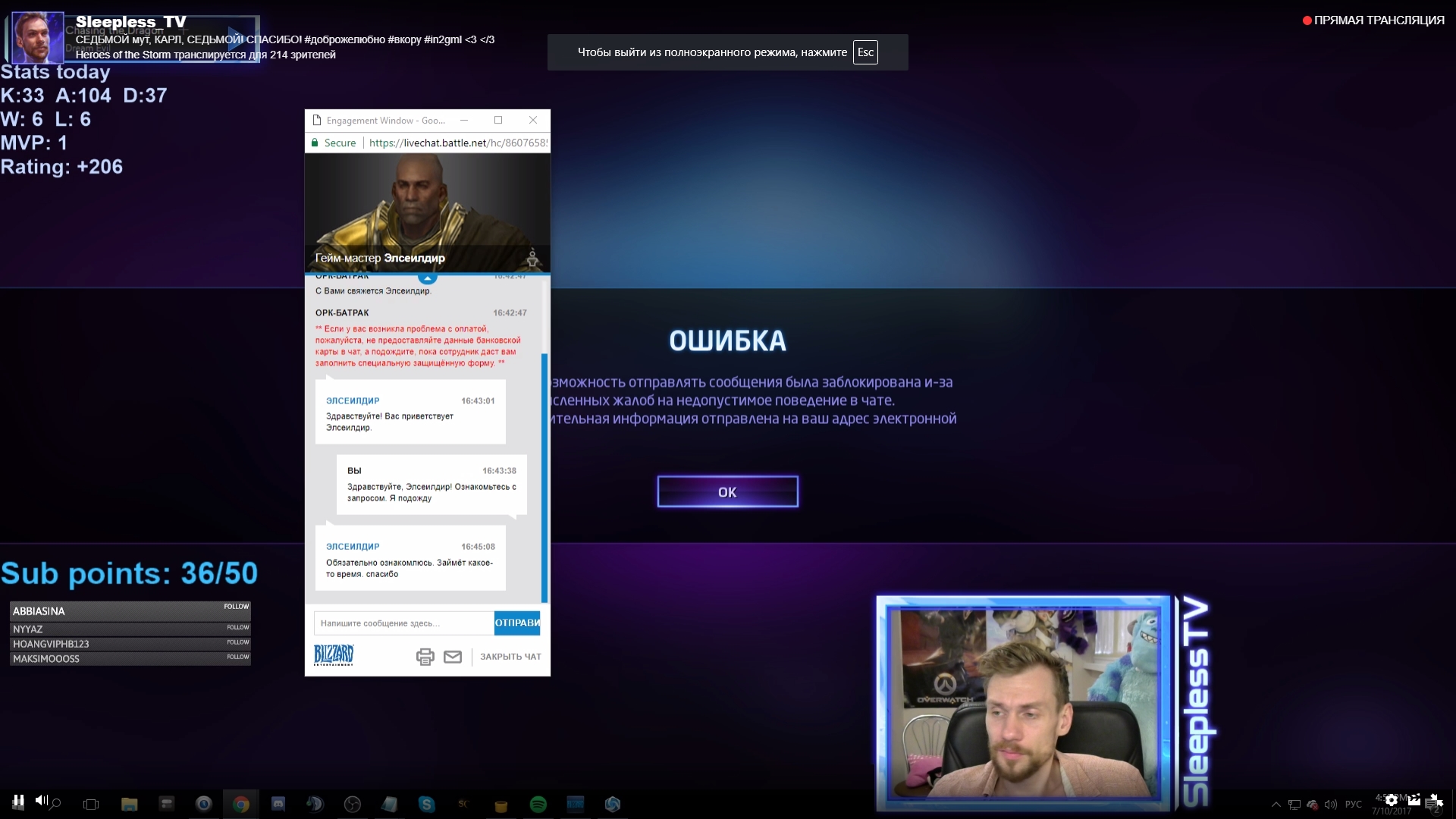
Task: Open Spotify from the taskbar
Action: point(538,804)
